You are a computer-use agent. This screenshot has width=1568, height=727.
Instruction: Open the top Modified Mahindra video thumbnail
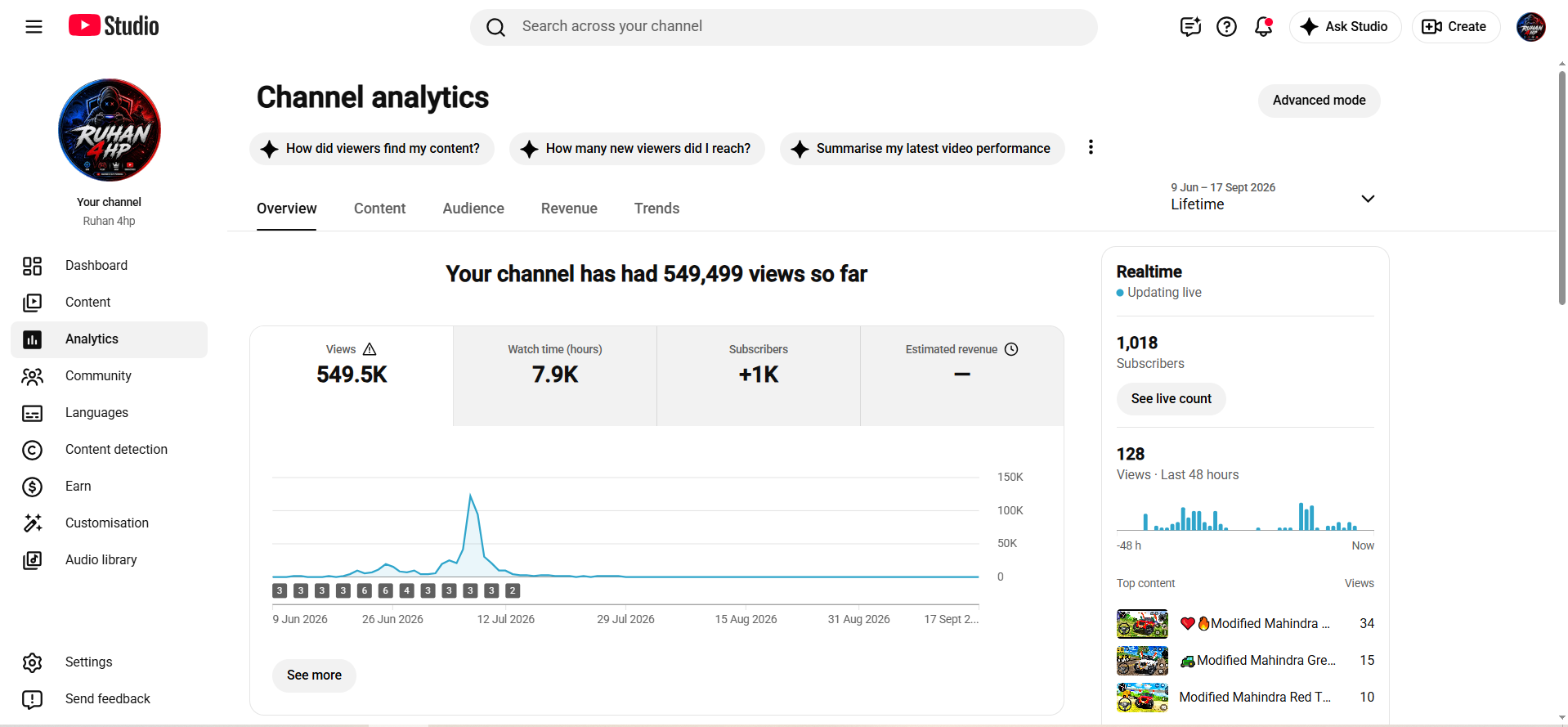coord(1142,624)
